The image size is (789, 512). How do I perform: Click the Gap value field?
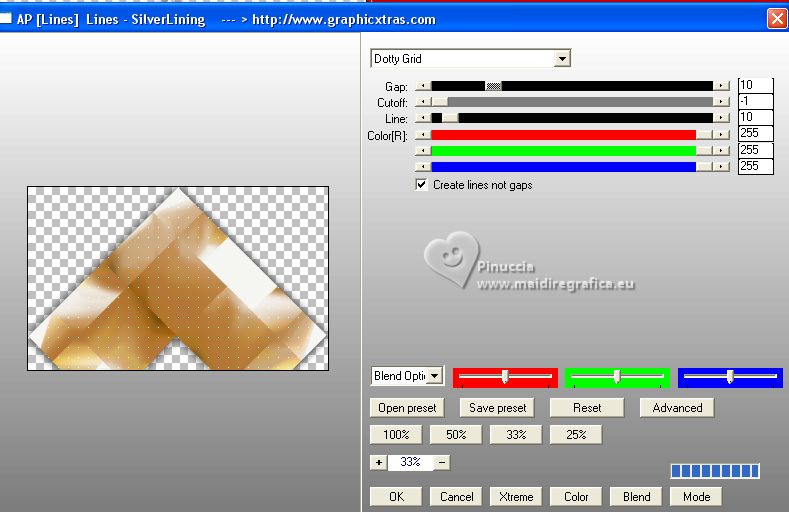point(755,85)
